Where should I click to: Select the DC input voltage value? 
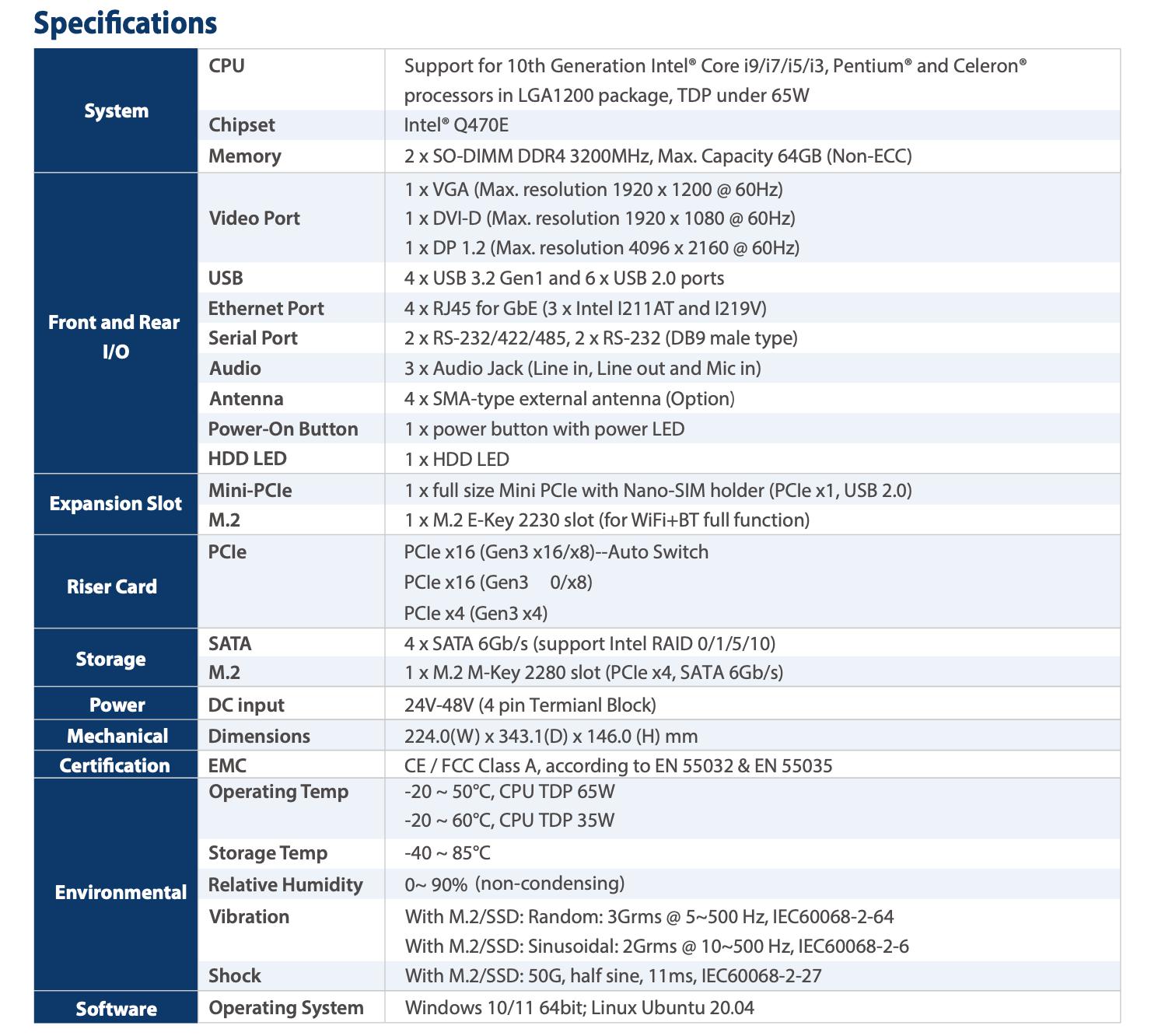coord(530,705)
